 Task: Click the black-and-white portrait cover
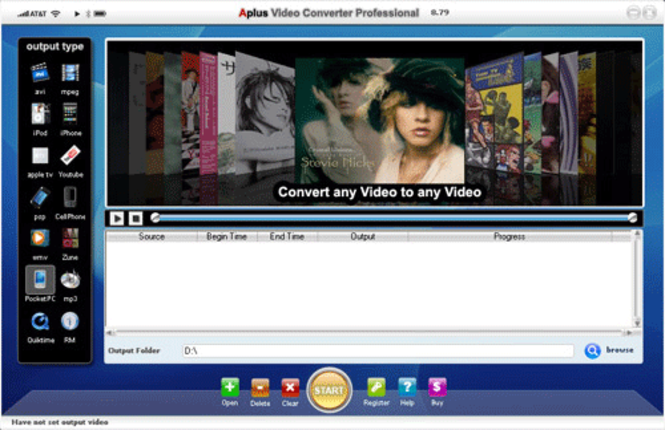pyautogui.click(x=265, y=114)
